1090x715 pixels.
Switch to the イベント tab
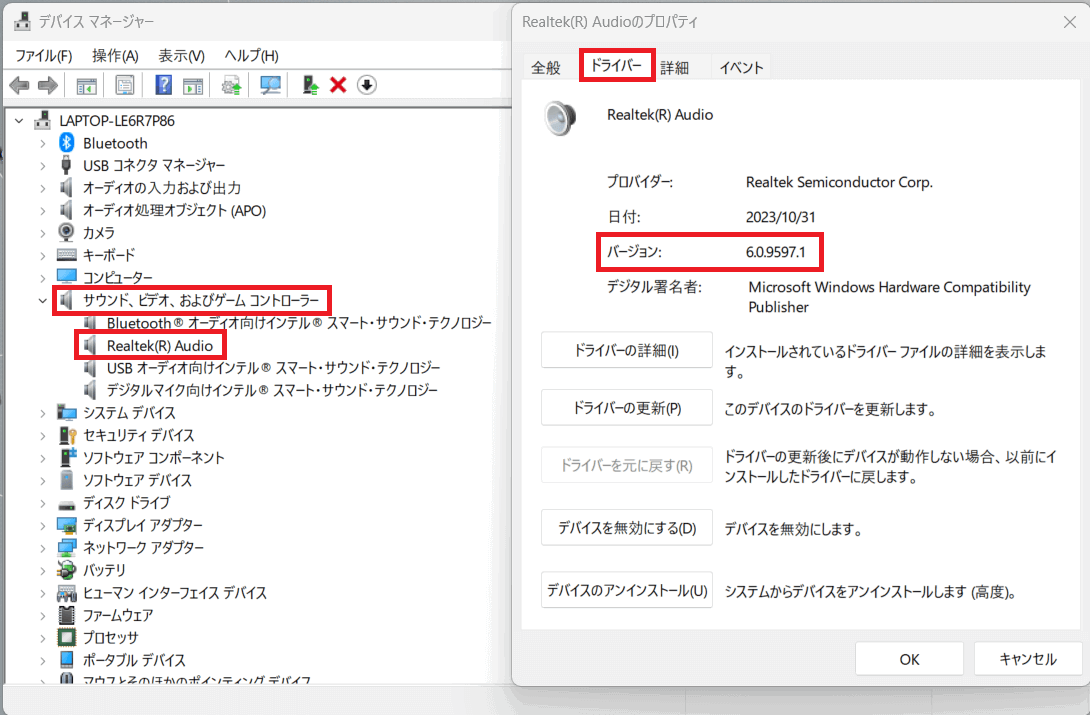pyautogui.click(x=741, y=67)
